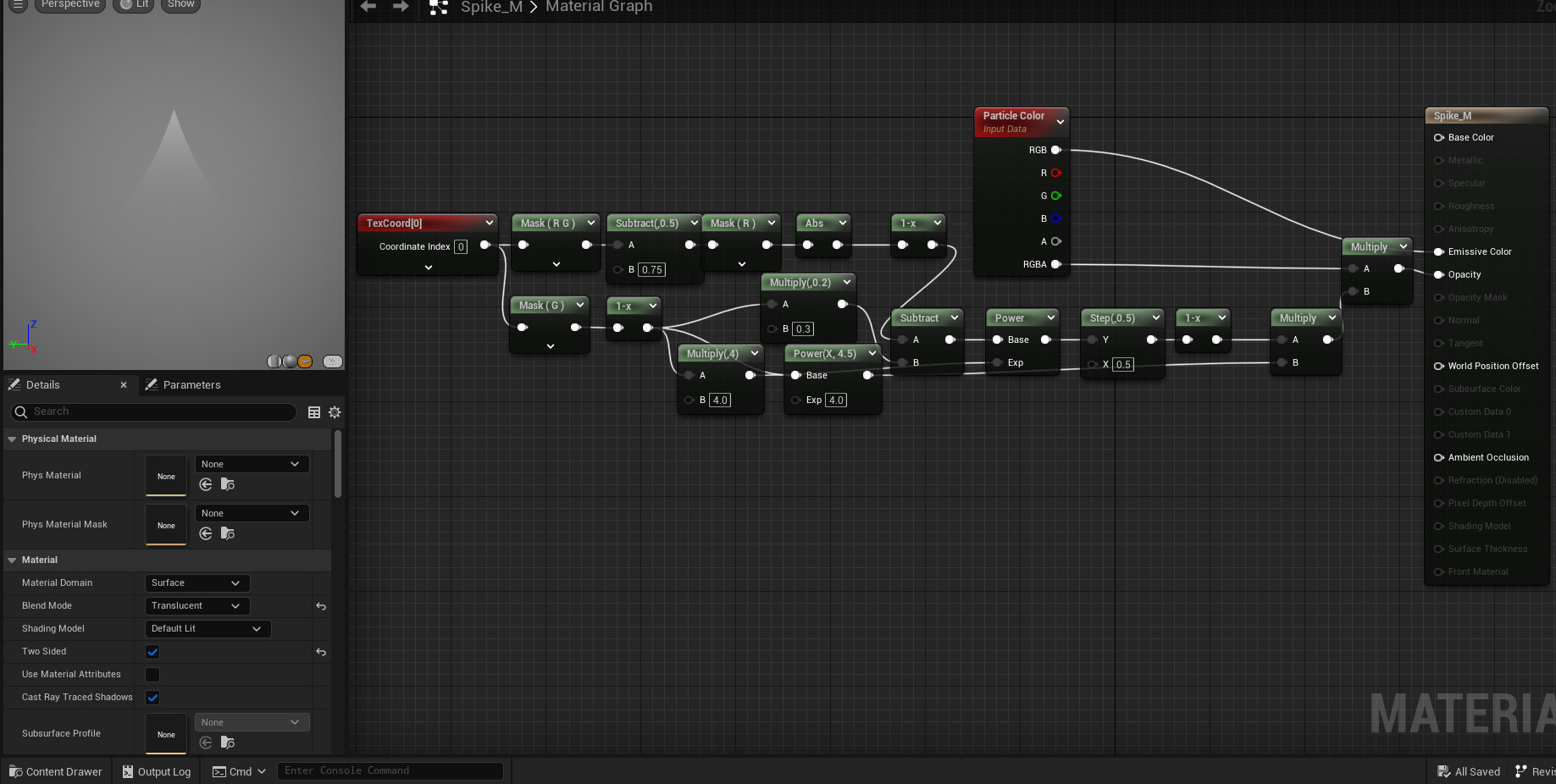Select the plane preview mesh icon

(x=305, y=362)
